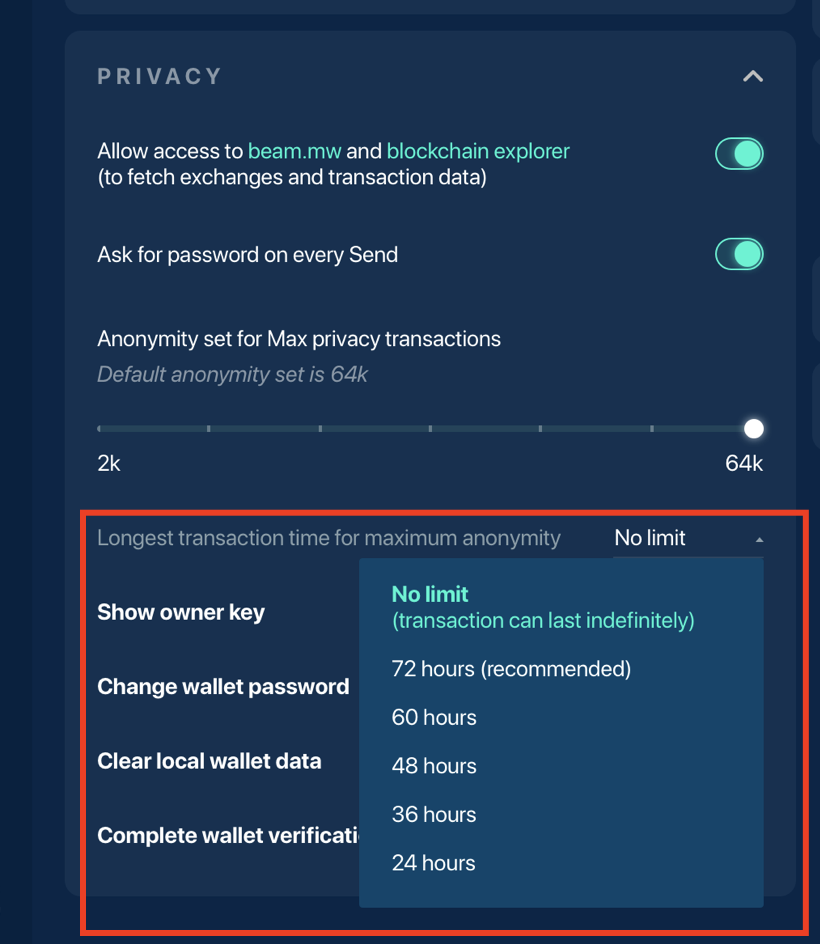Select the '48 hours' option

[434, 765]
